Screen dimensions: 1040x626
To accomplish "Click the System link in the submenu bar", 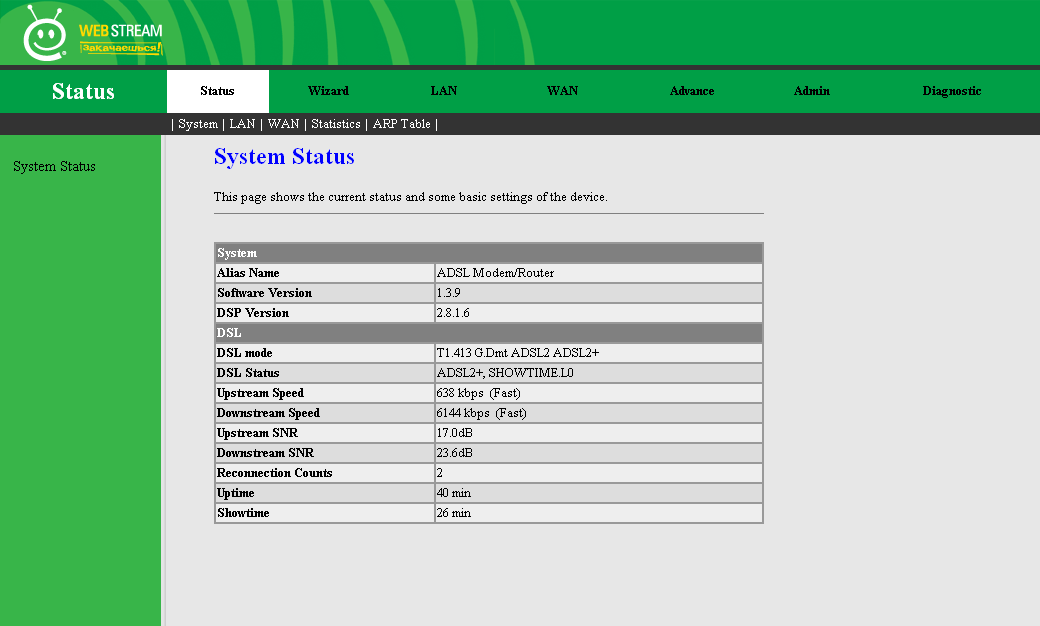I will pos(198,124).
